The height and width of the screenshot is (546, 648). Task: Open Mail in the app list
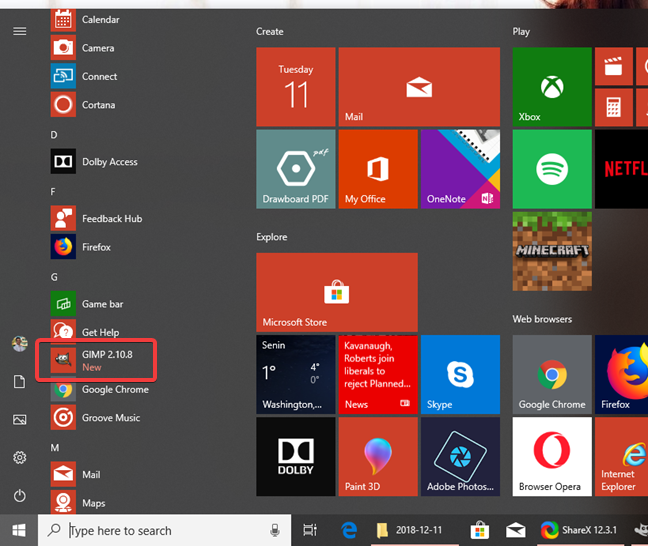[x=76, y=474]
